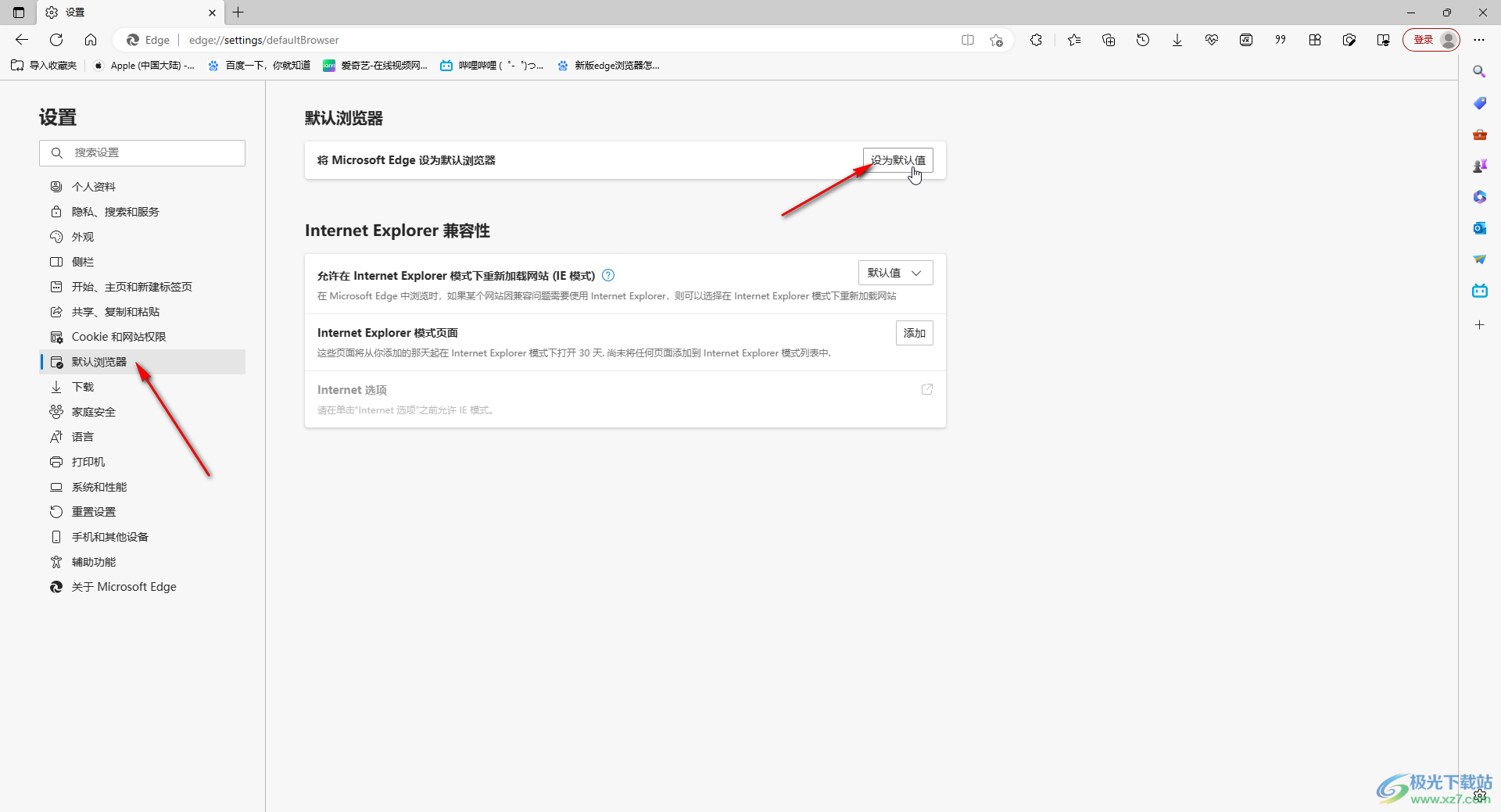Open Collections toolbar icon

[x=1109, y=40]
